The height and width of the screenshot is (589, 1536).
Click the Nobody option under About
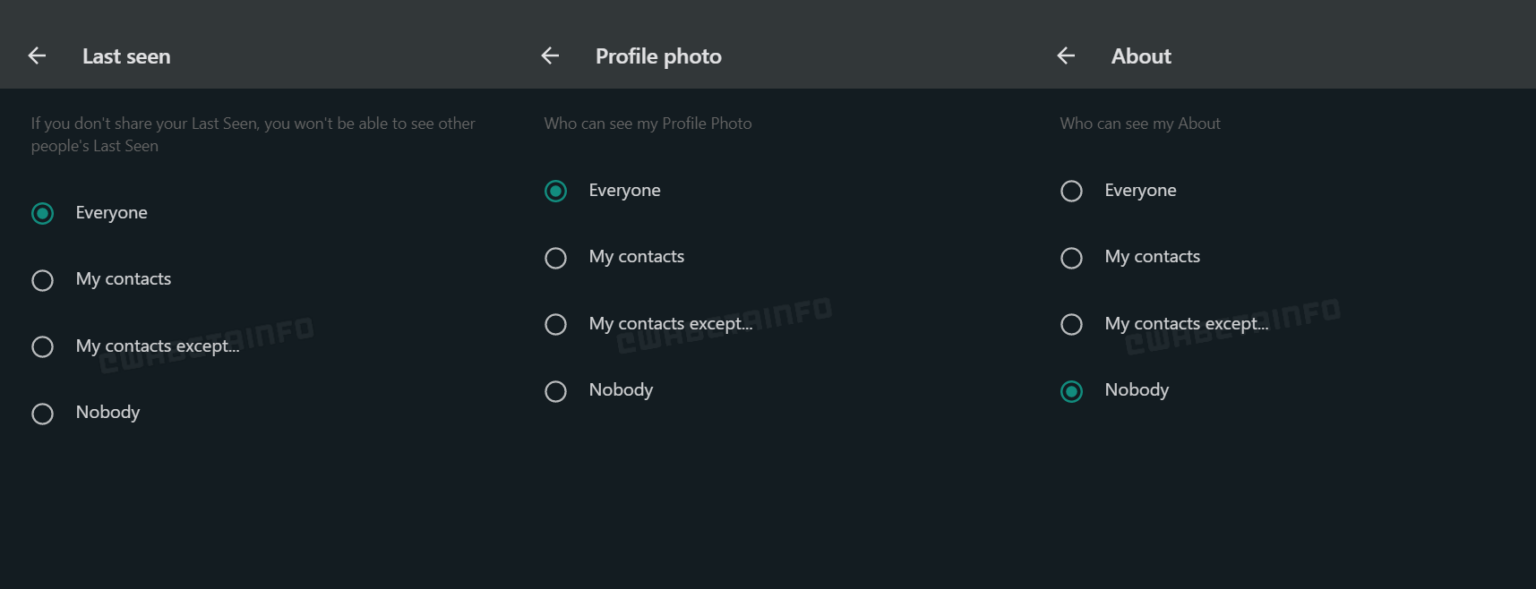pos(1071,391)
